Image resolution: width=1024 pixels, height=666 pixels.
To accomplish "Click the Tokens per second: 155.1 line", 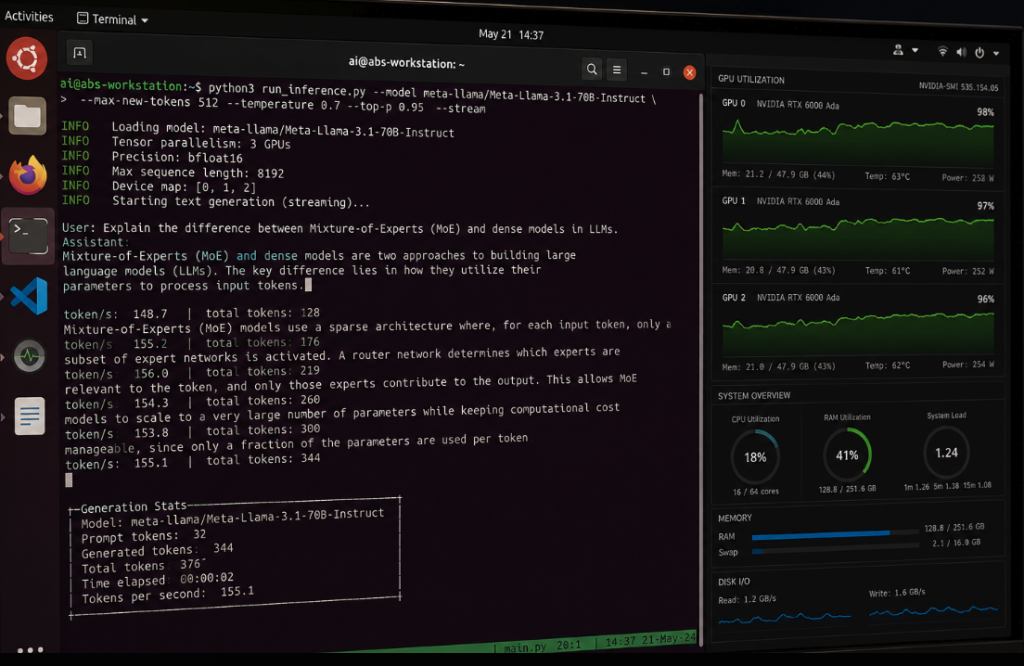I will tap(167, 594).
